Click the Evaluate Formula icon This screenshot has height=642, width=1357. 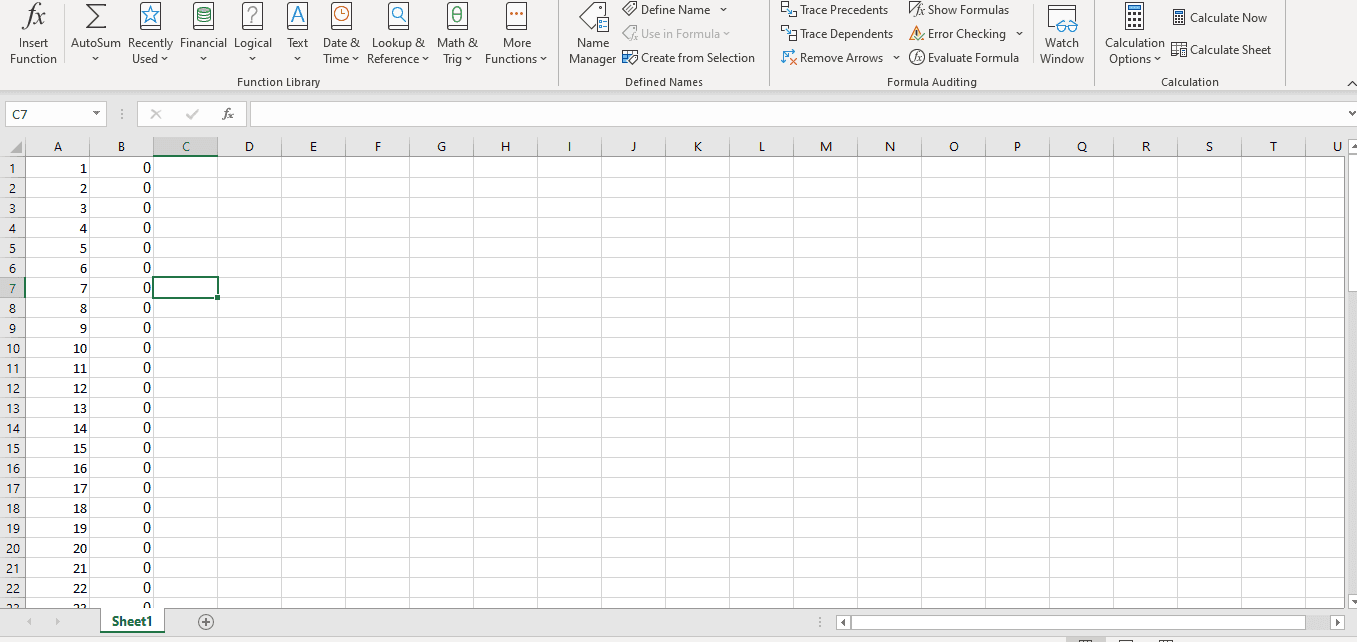click(916, 58)
